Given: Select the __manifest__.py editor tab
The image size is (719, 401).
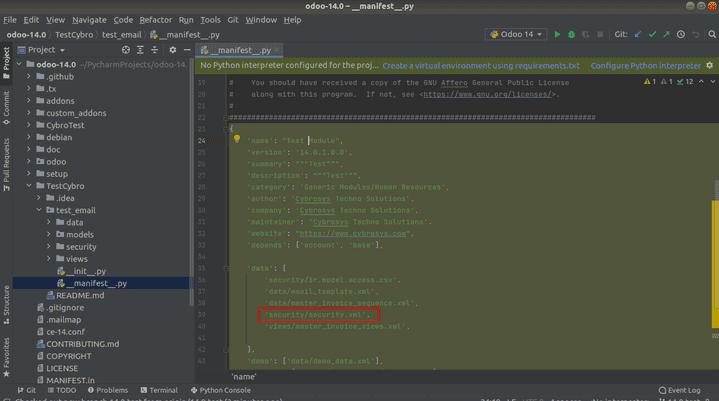Looking at the screenshot, I should [238, 50].
